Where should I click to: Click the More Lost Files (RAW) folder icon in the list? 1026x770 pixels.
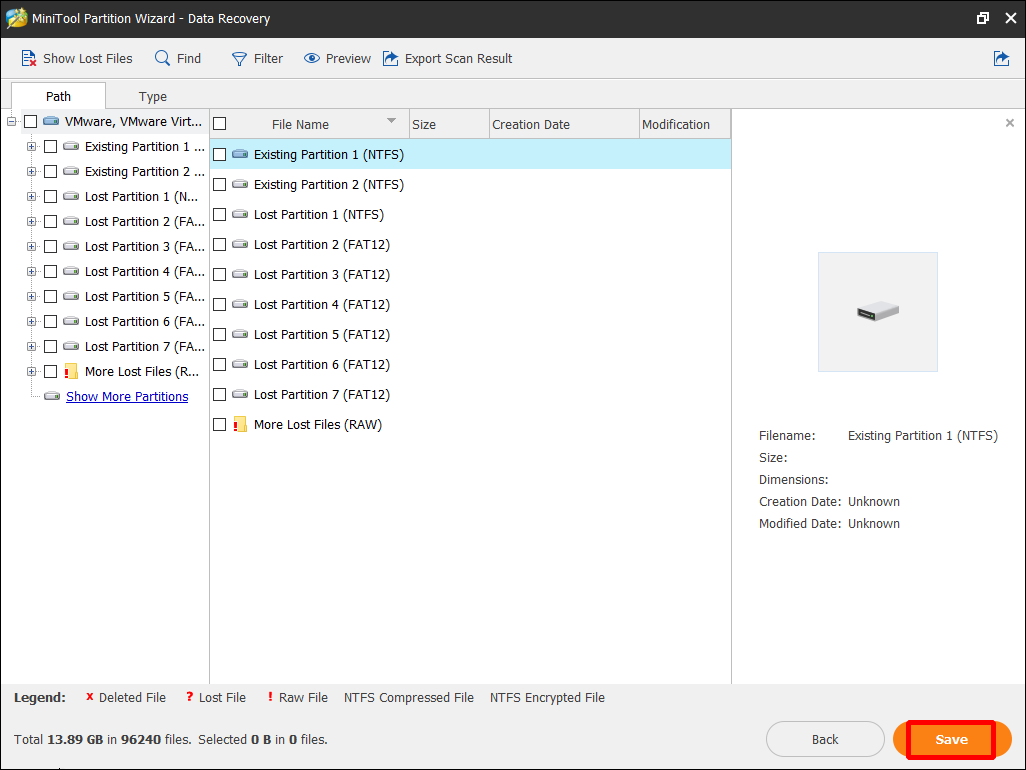(x=240, y=425)
